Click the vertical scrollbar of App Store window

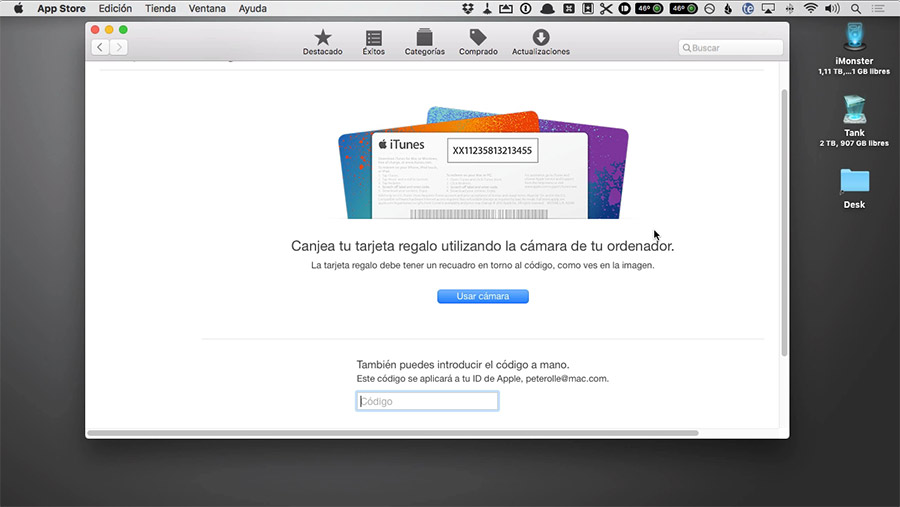[x=784, y=223]
